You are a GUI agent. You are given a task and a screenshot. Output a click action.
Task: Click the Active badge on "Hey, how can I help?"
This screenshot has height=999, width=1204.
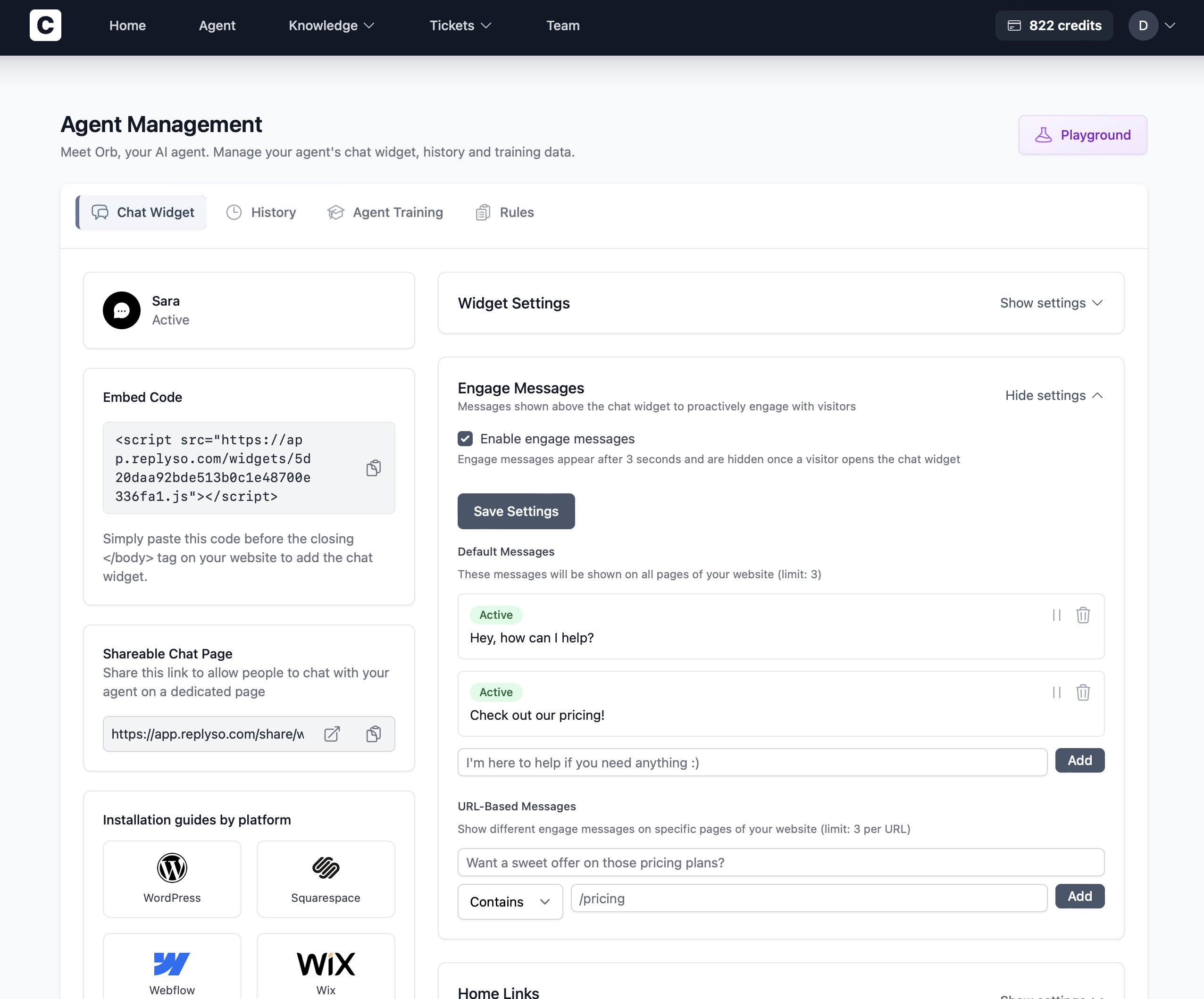[x=496, y=615]
